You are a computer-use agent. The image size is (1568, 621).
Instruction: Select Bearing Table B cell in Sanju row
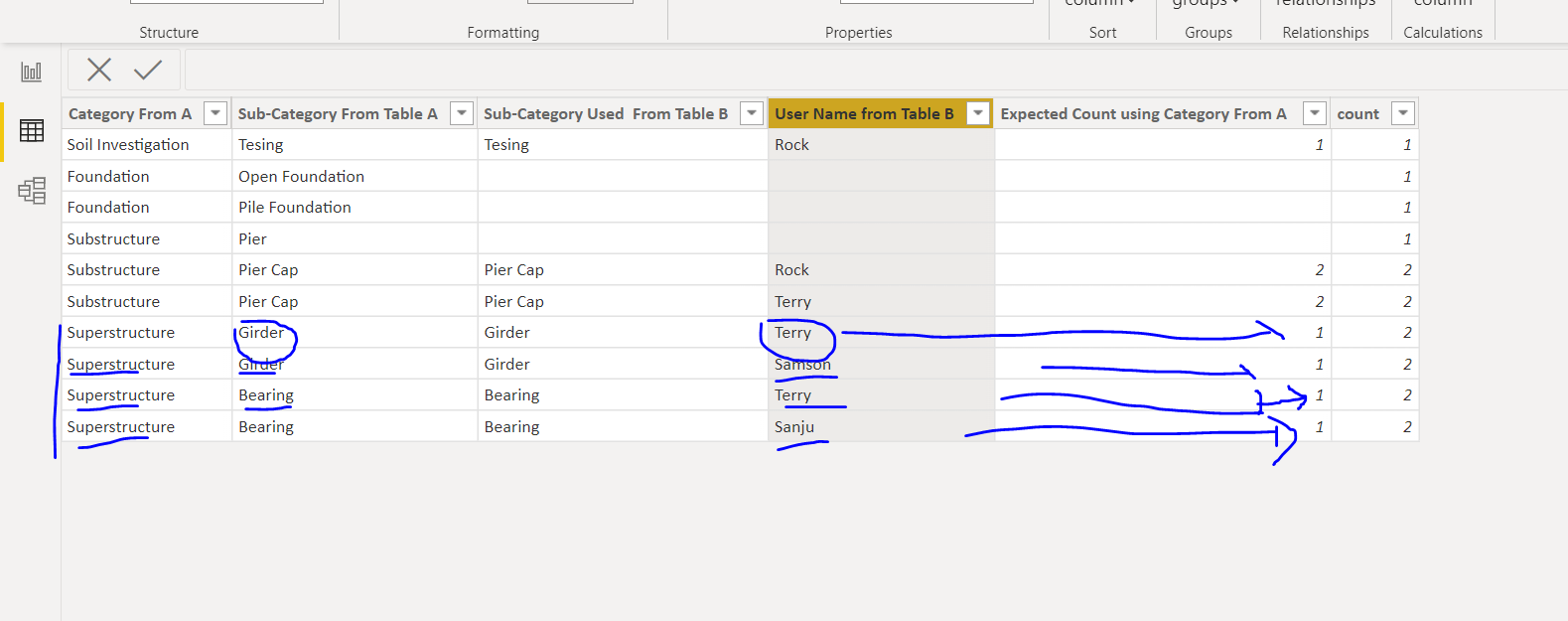623,426
